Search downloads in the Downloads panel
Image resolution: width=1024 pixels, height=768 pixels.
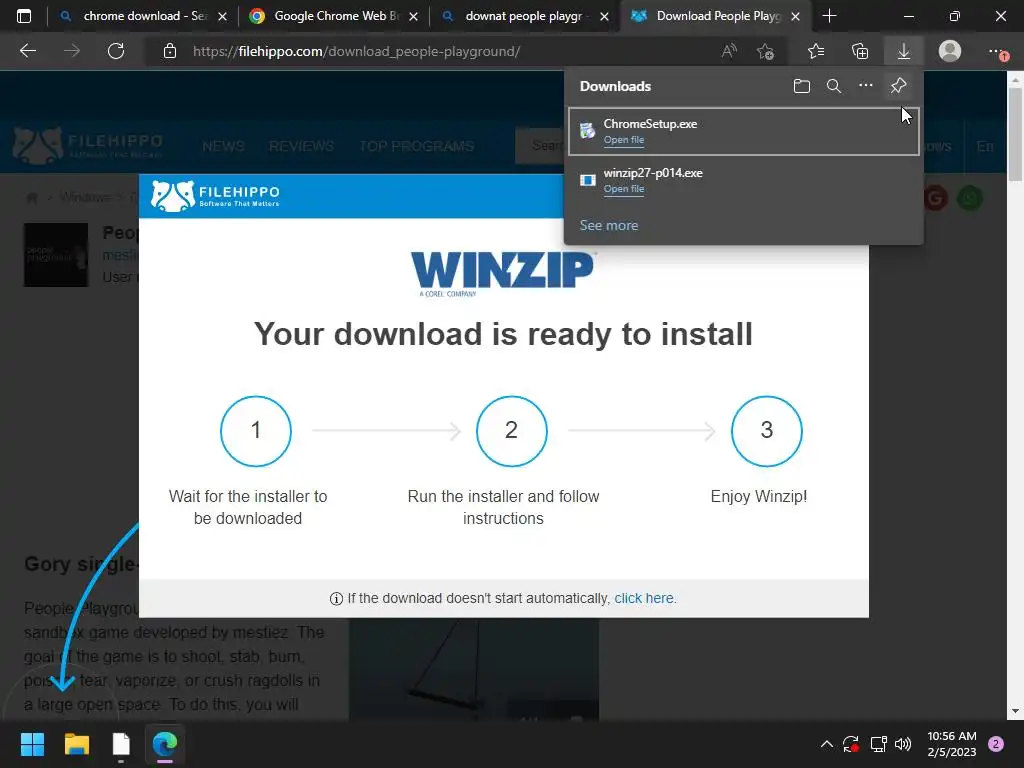point(834,86)
